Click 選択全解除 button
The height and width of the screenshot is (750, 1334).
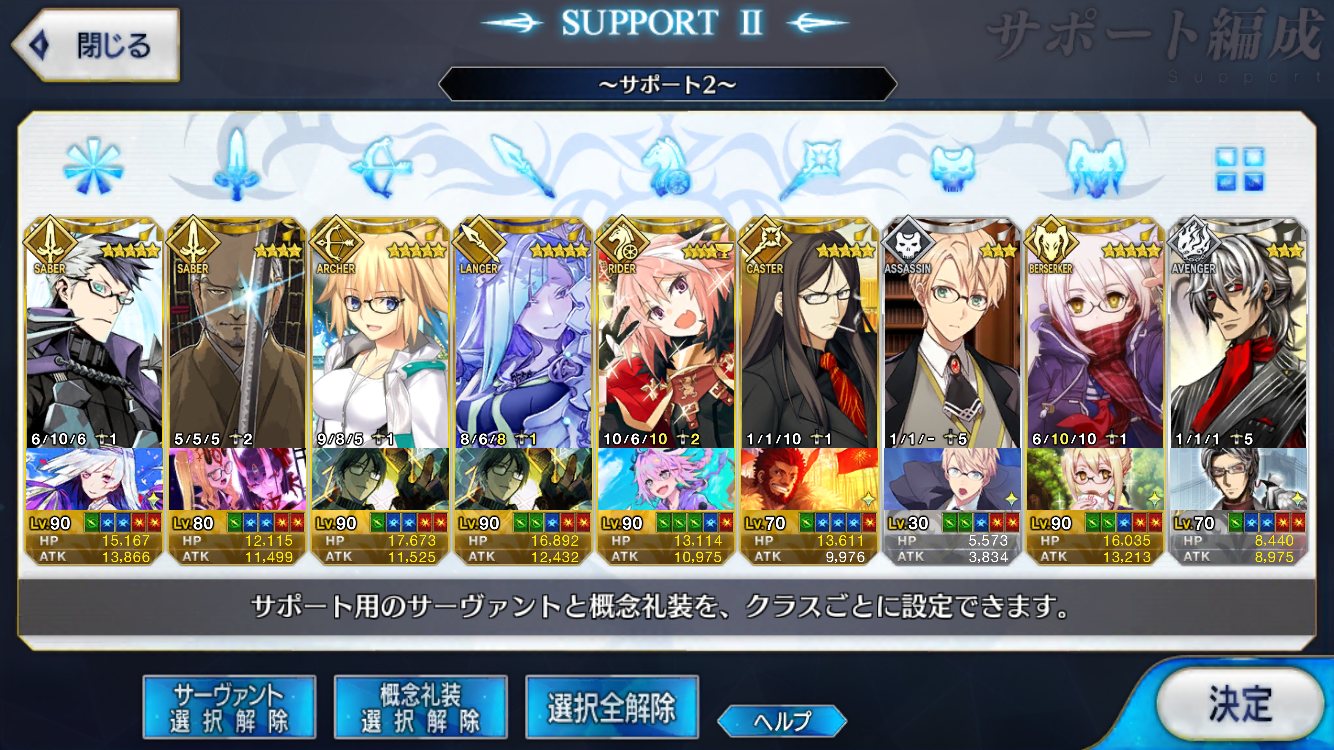click(611, 707)
